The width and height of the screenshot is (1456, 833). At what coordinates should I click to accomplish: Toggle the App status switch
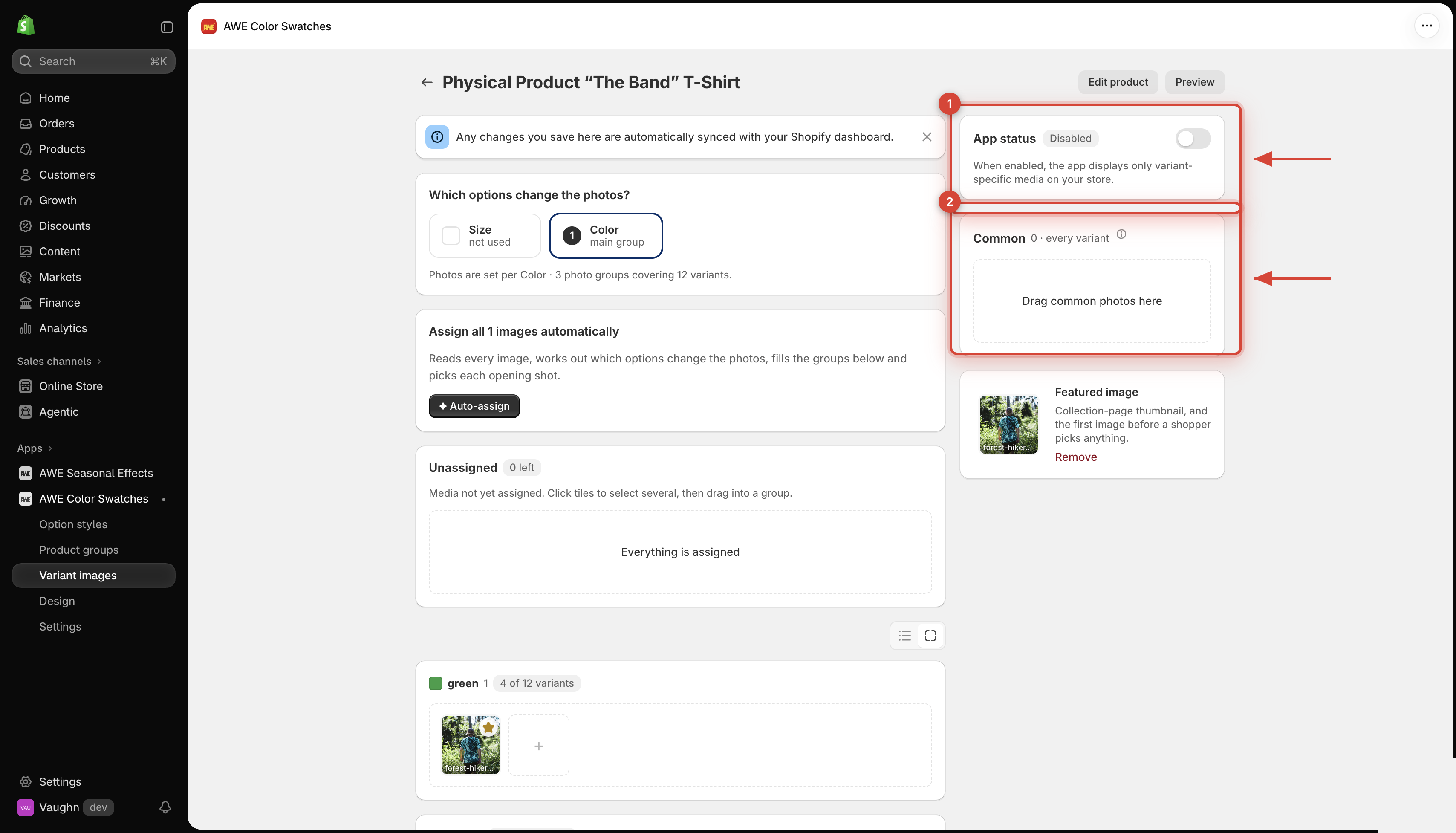click(1193, 139)
